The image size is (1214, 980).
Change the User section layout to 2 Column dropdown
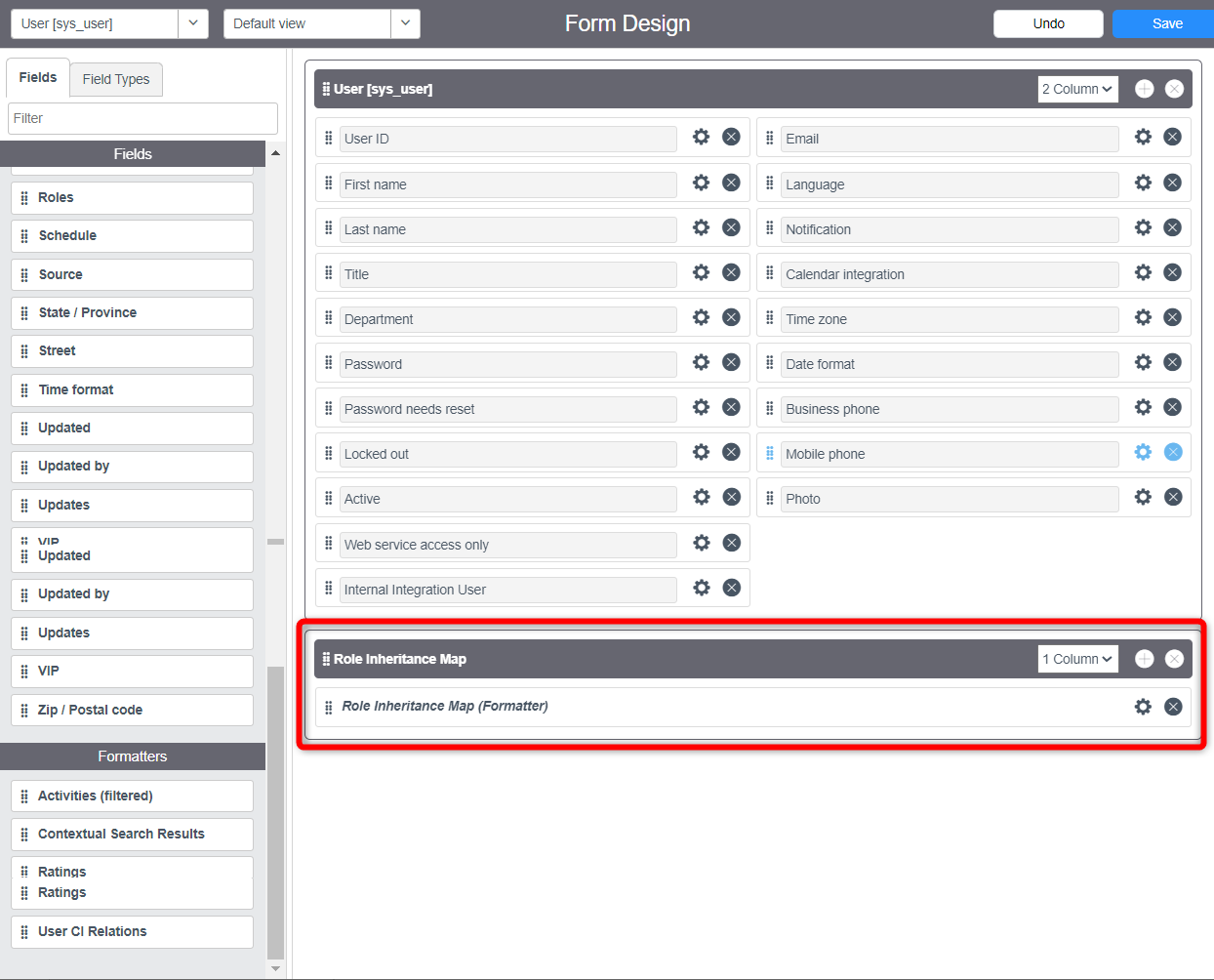coord(1077,88)
